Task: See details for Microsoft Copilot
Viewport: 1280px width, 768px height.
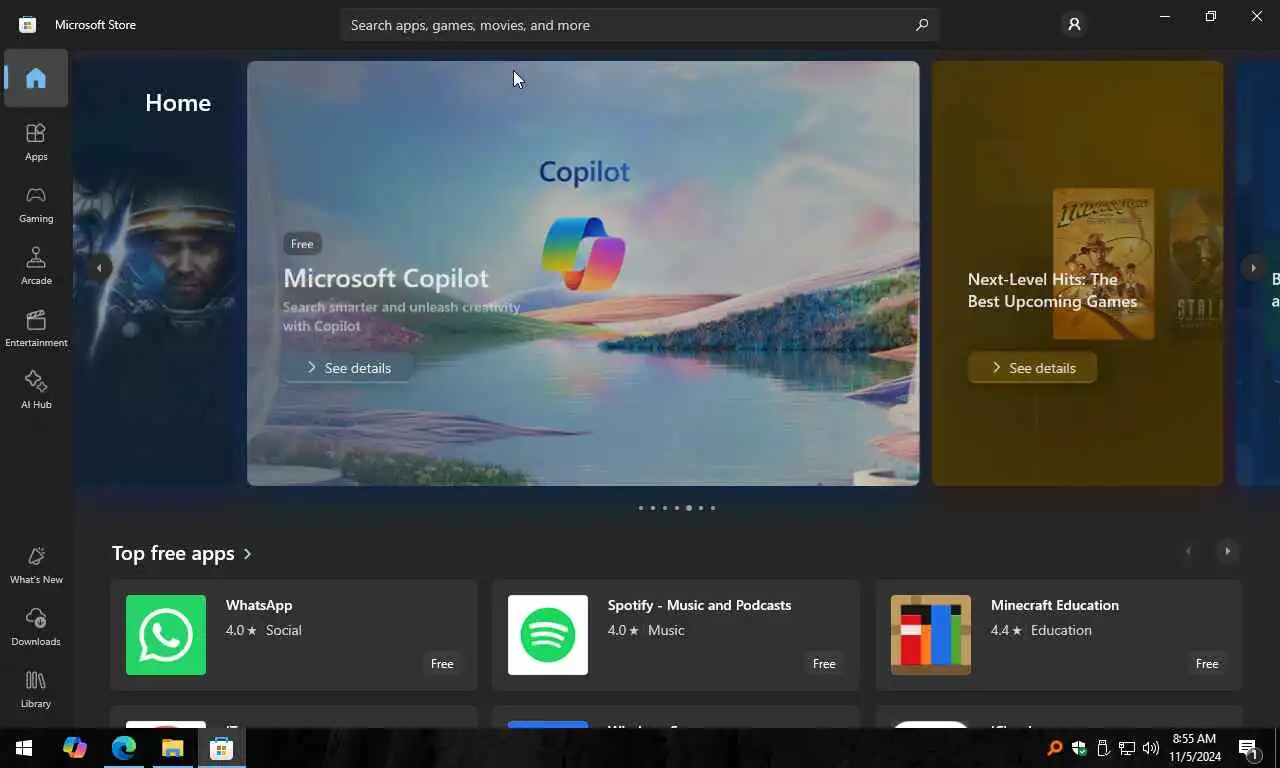Action: pos(349,368)
